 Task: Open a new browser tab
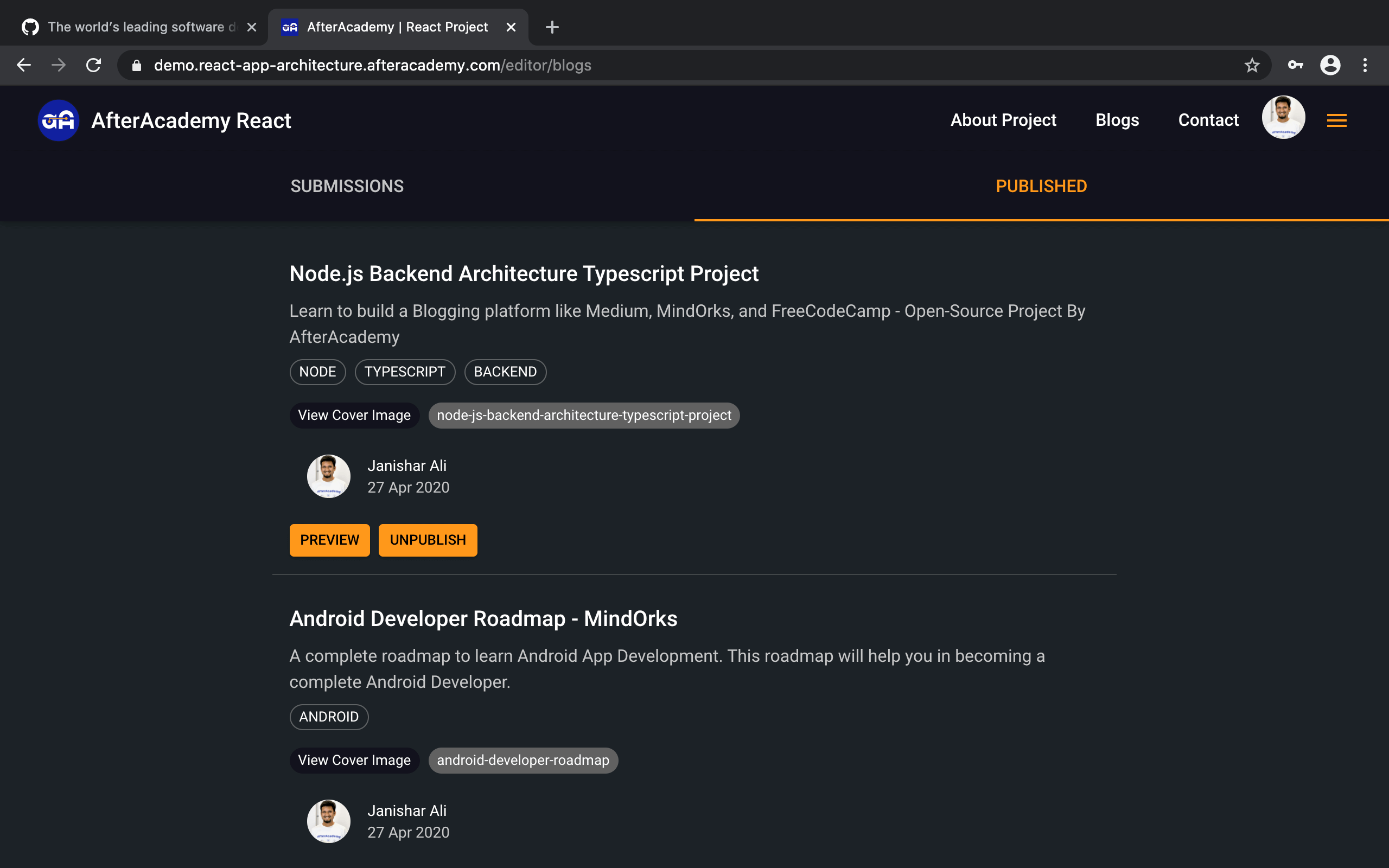click(x=552, y=27)
